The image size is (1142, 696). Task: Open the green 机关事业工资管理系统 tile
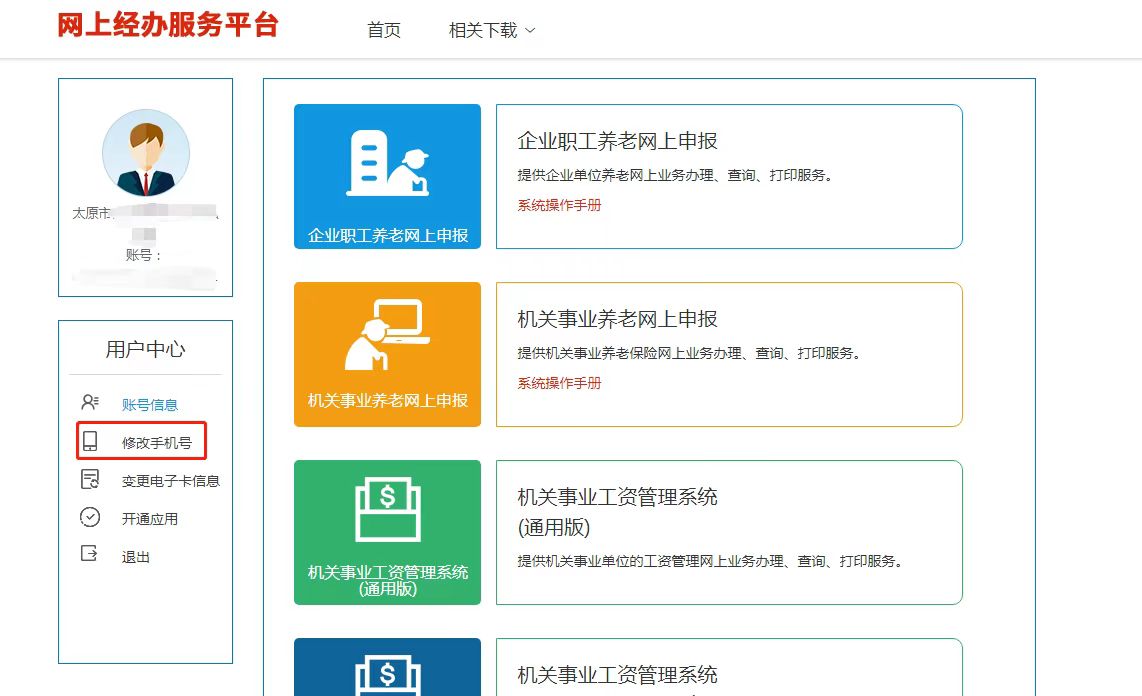point(387,532)
